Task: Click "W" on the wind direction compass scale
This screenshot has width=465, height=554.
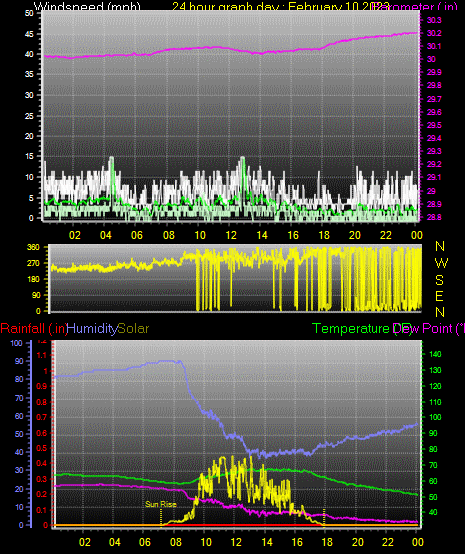Action: pyautogui.click(x=441, y=263)
